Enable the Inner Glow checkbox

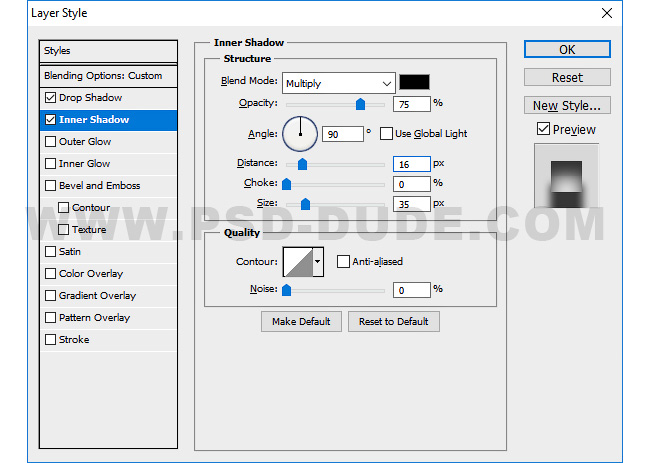coord(51,164)
